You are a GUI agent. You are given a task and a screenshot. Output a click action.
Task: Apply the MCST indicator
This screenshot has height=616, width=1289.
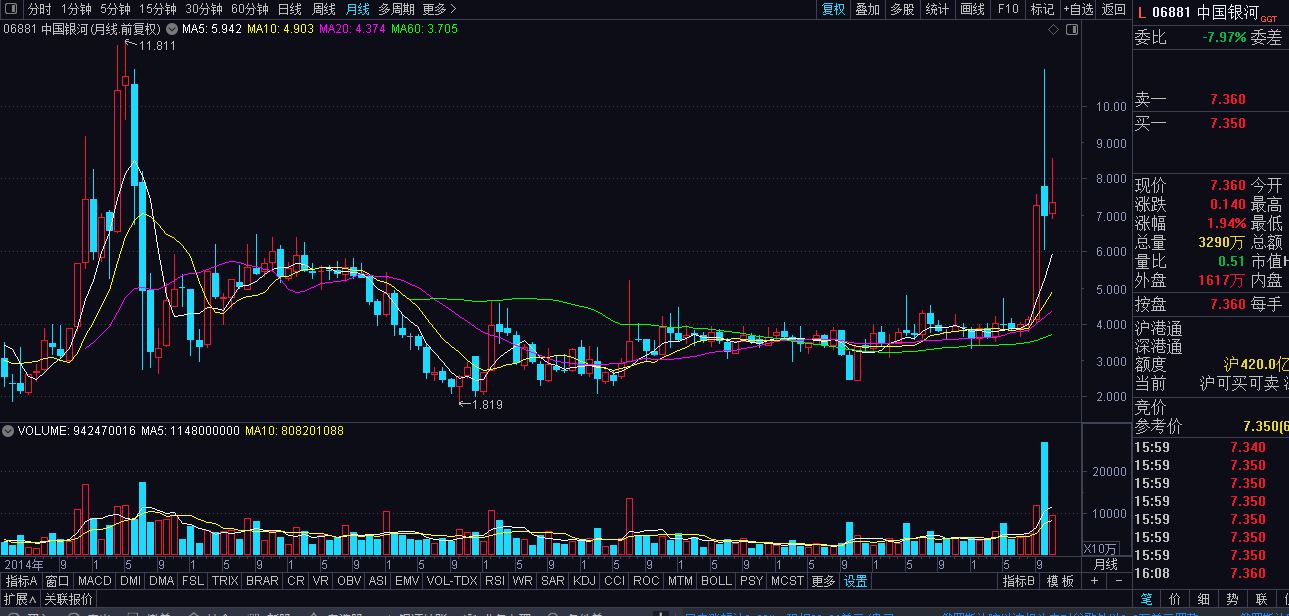[x=787, y=581]
